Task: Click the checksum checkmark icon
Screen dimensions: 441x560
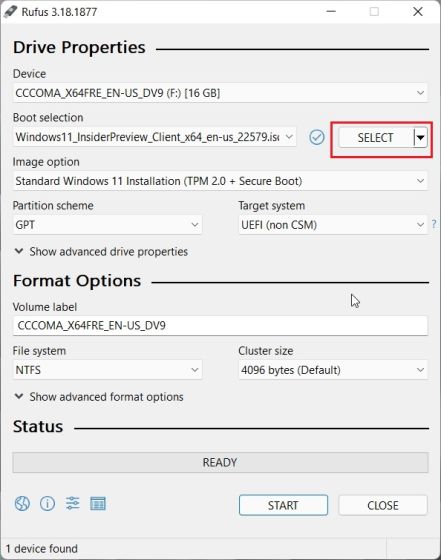Action: (x=317, y=138)
